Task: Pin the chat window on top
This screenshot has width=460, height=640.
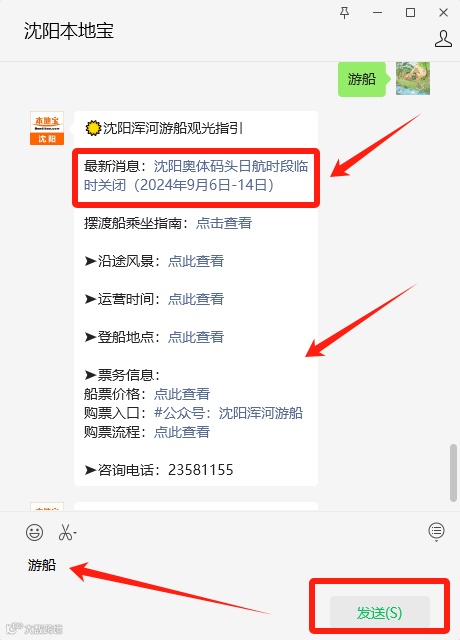Action: 344,13
